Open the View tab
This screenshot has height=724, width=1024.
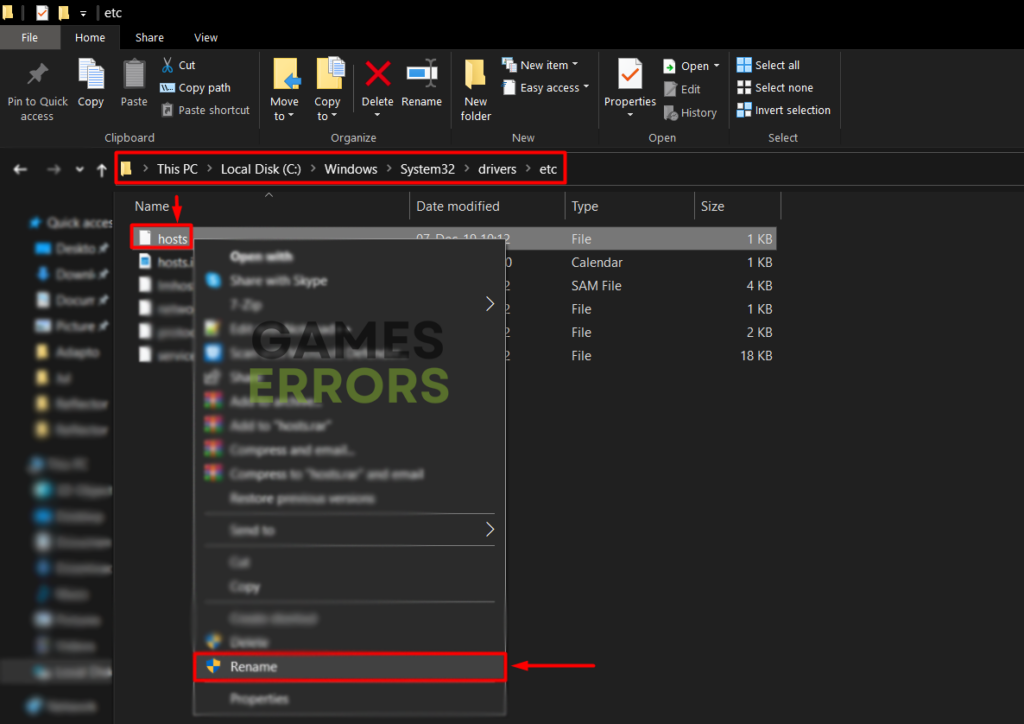tap(206, 37)
